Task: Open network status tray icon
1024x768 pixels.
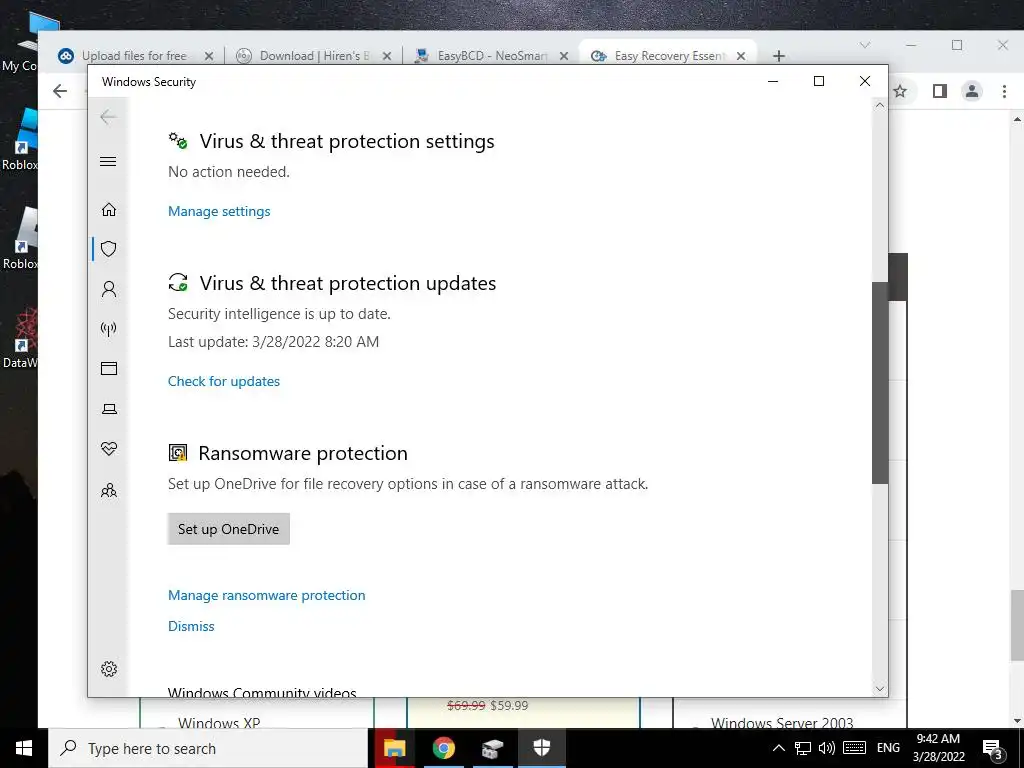Action: (x=803, y=748)
